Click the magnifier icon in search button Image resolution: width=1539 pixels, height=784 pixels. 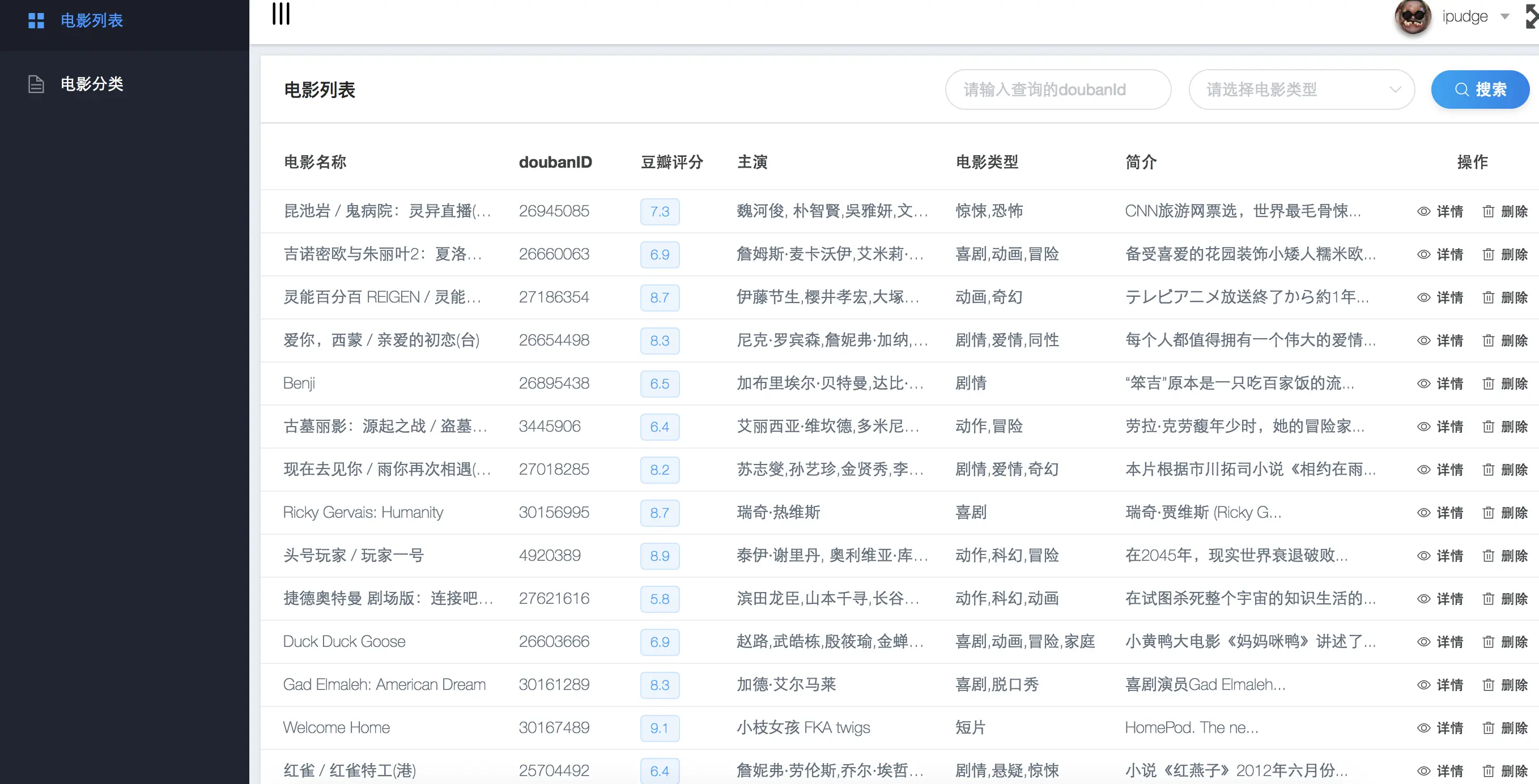[x=1461, y=90]
